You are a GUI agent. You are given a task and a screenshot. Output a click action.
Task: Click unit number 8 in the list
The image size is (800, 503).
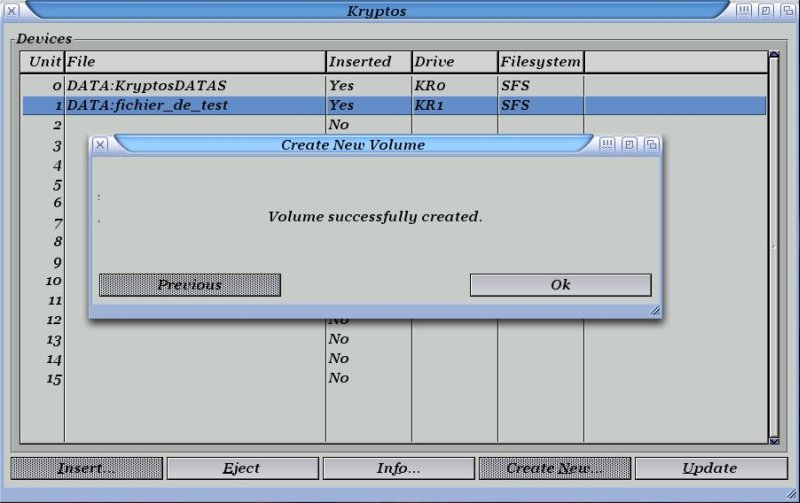pos(58,241)
